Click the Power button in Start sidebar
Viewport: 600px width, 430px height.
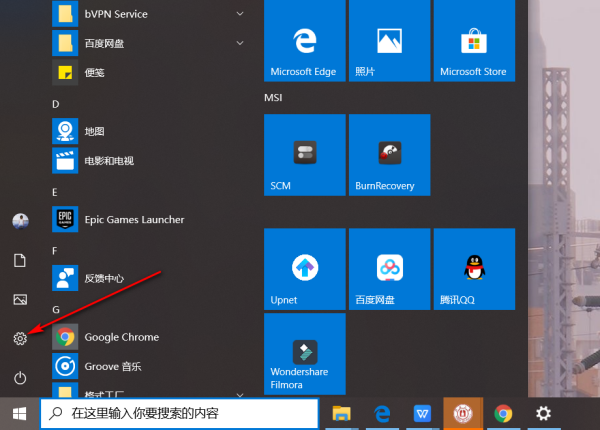(20, 378)
